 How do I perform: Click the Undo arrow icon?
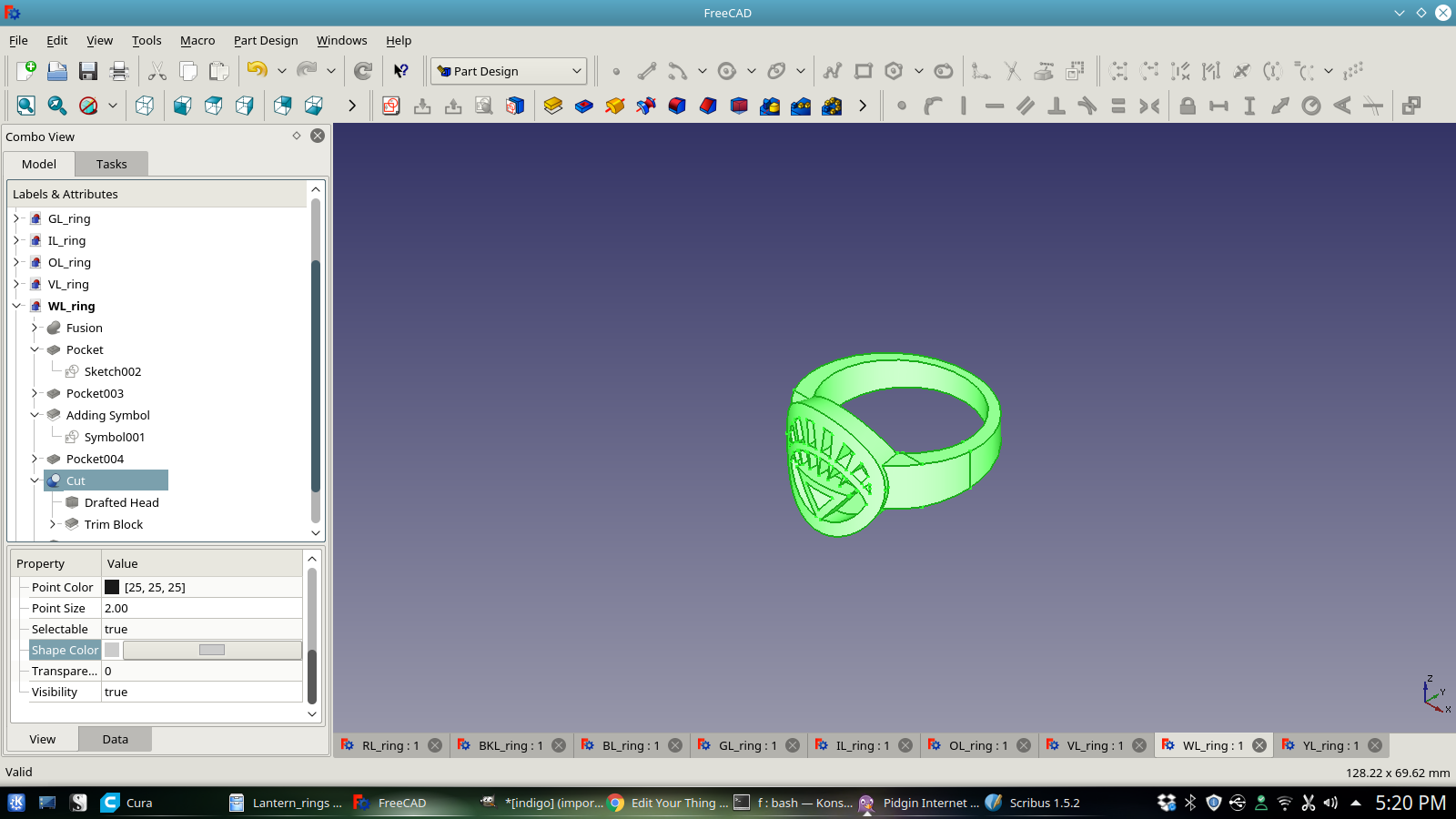[x=258, y=71]
